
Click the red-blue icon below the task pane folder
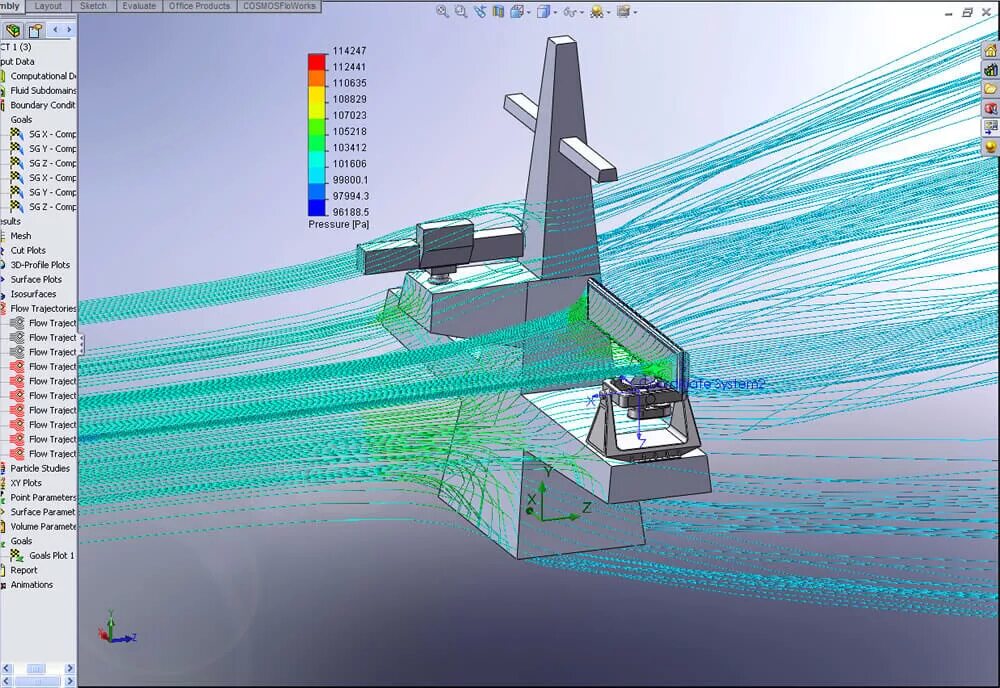990,108
